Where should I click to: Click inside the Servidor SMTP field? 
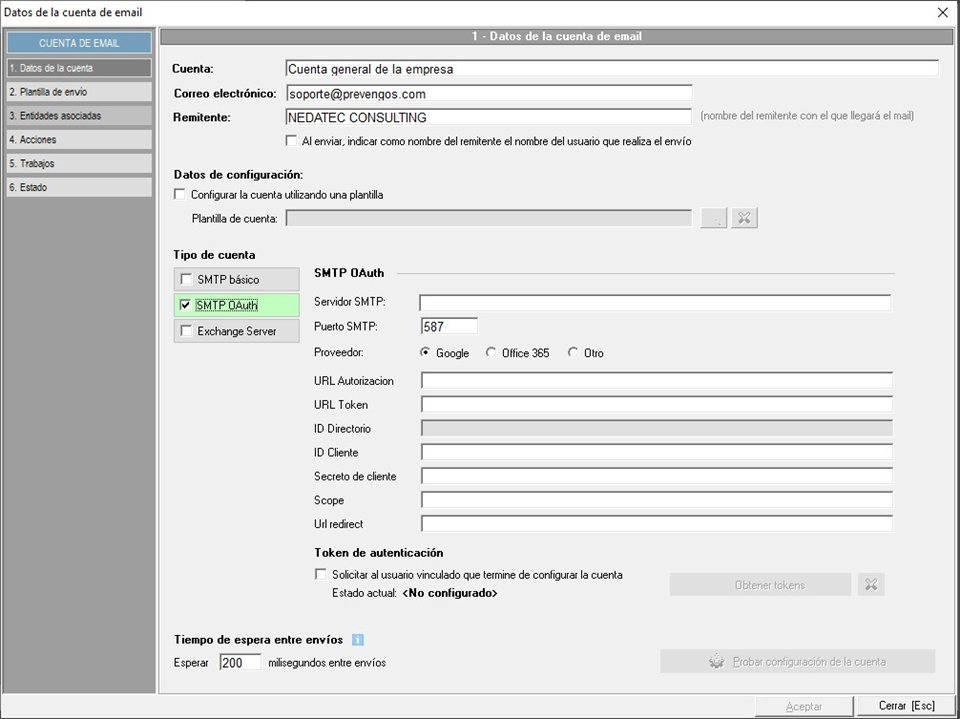click(x=654, y=303)
